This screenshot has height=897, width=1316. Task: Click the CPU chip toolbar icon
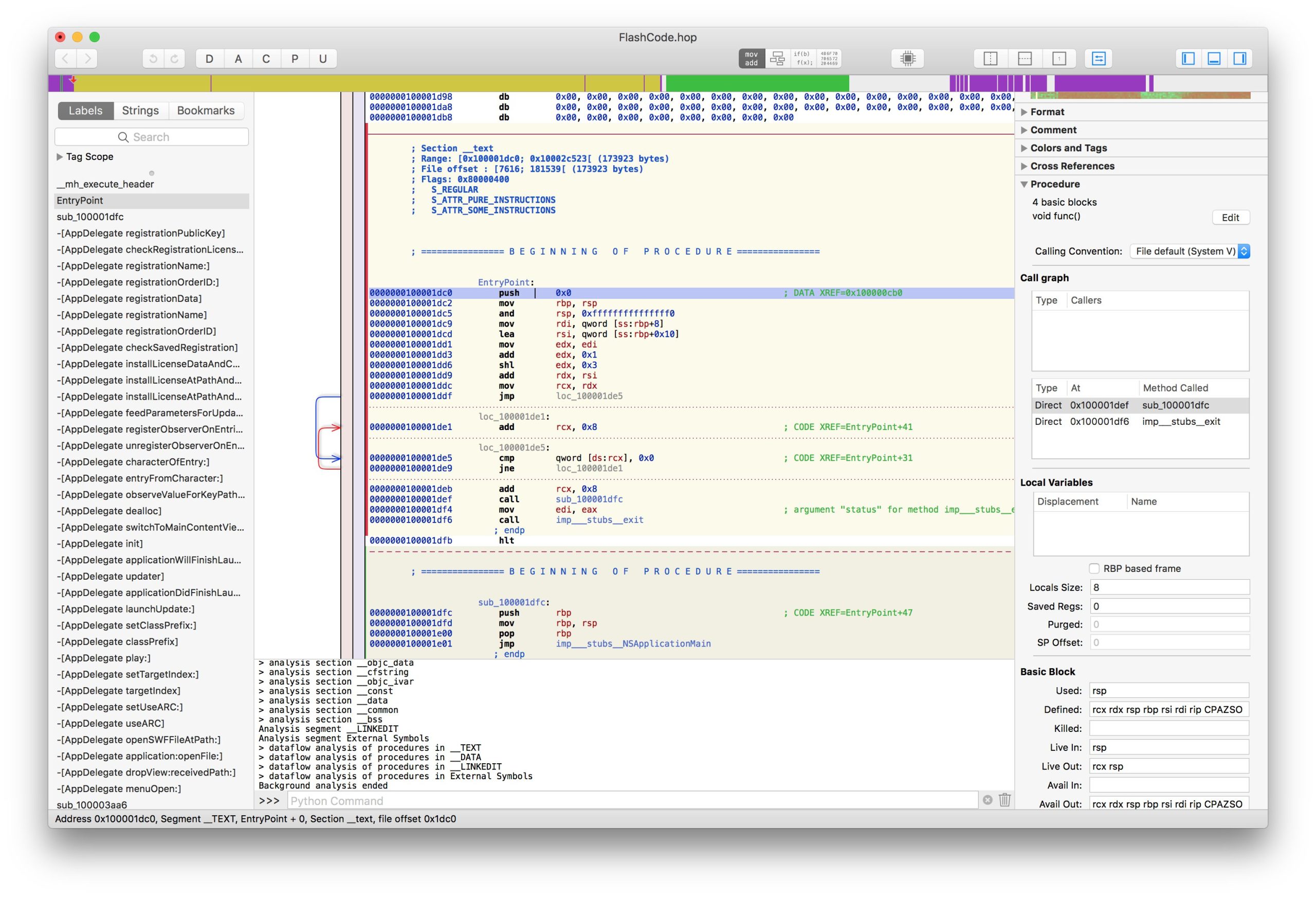(907, 58)
